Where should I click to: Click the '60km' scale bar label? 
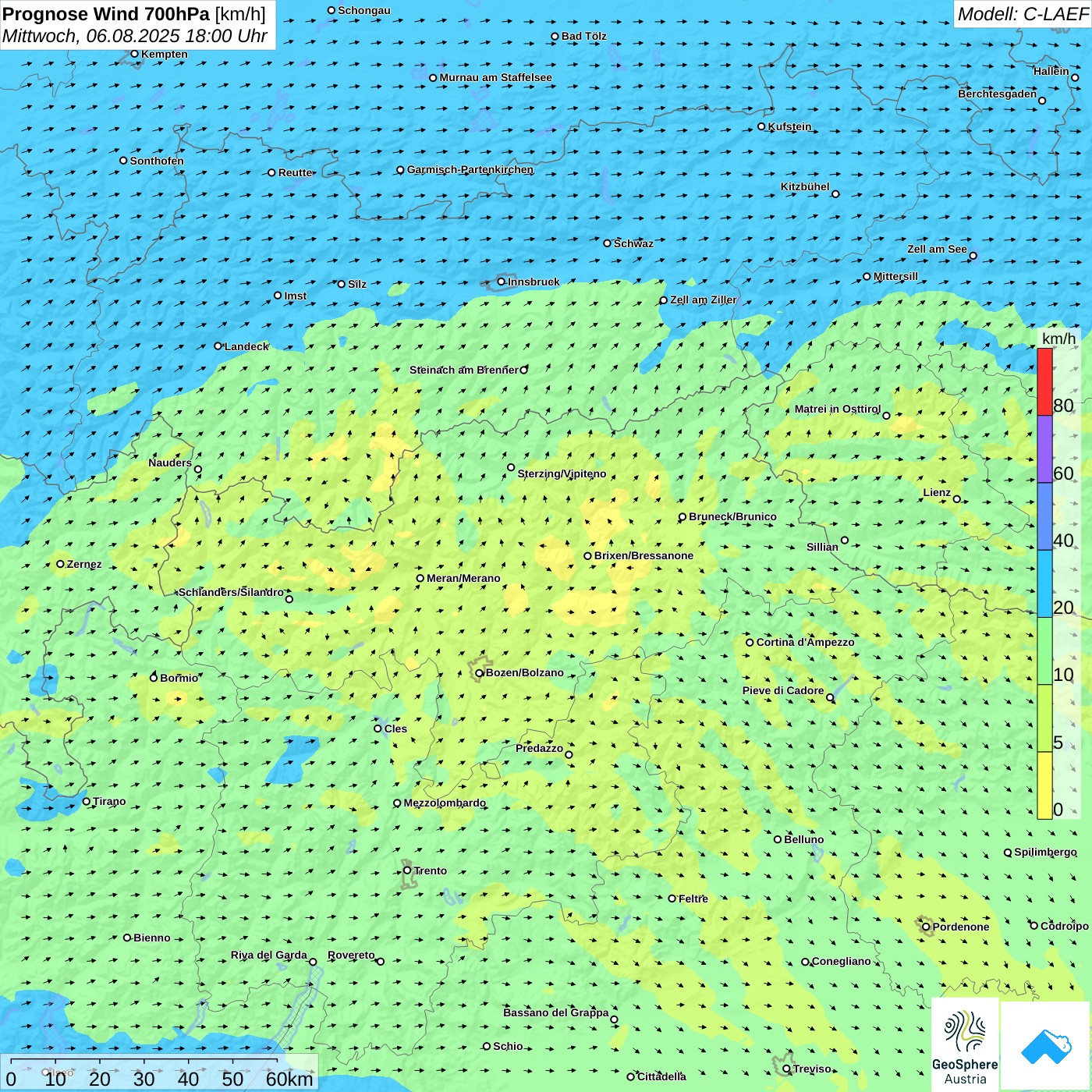[289, 1079]
